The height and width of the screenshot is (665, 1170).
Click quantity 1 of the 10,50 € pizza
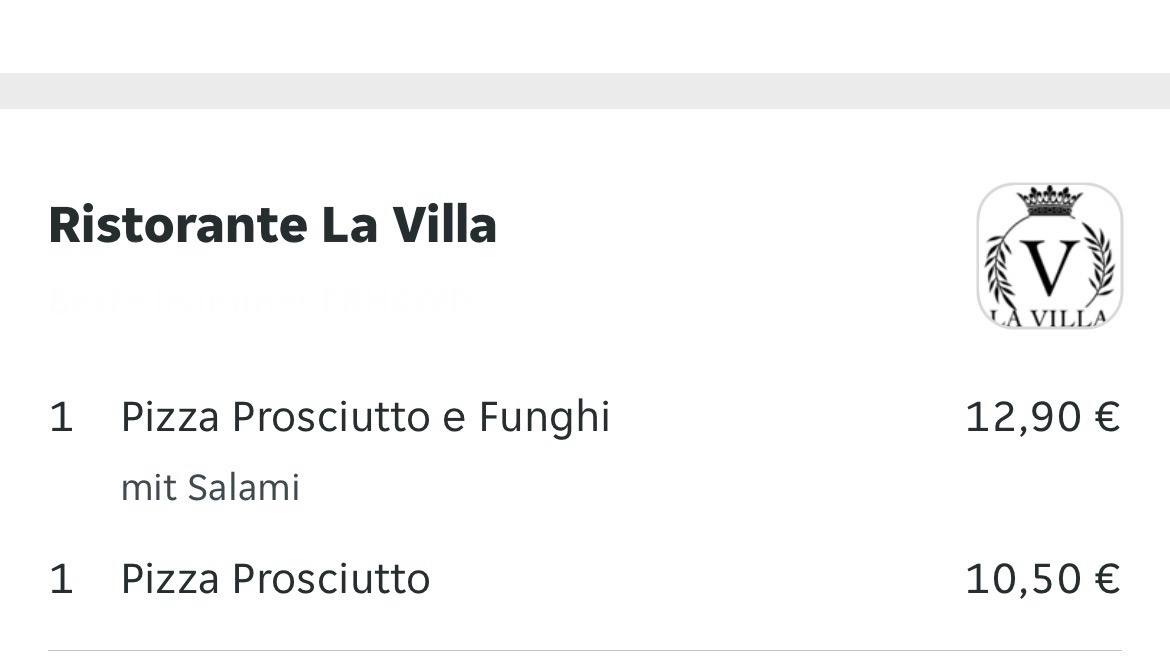[x=61, y=579]
